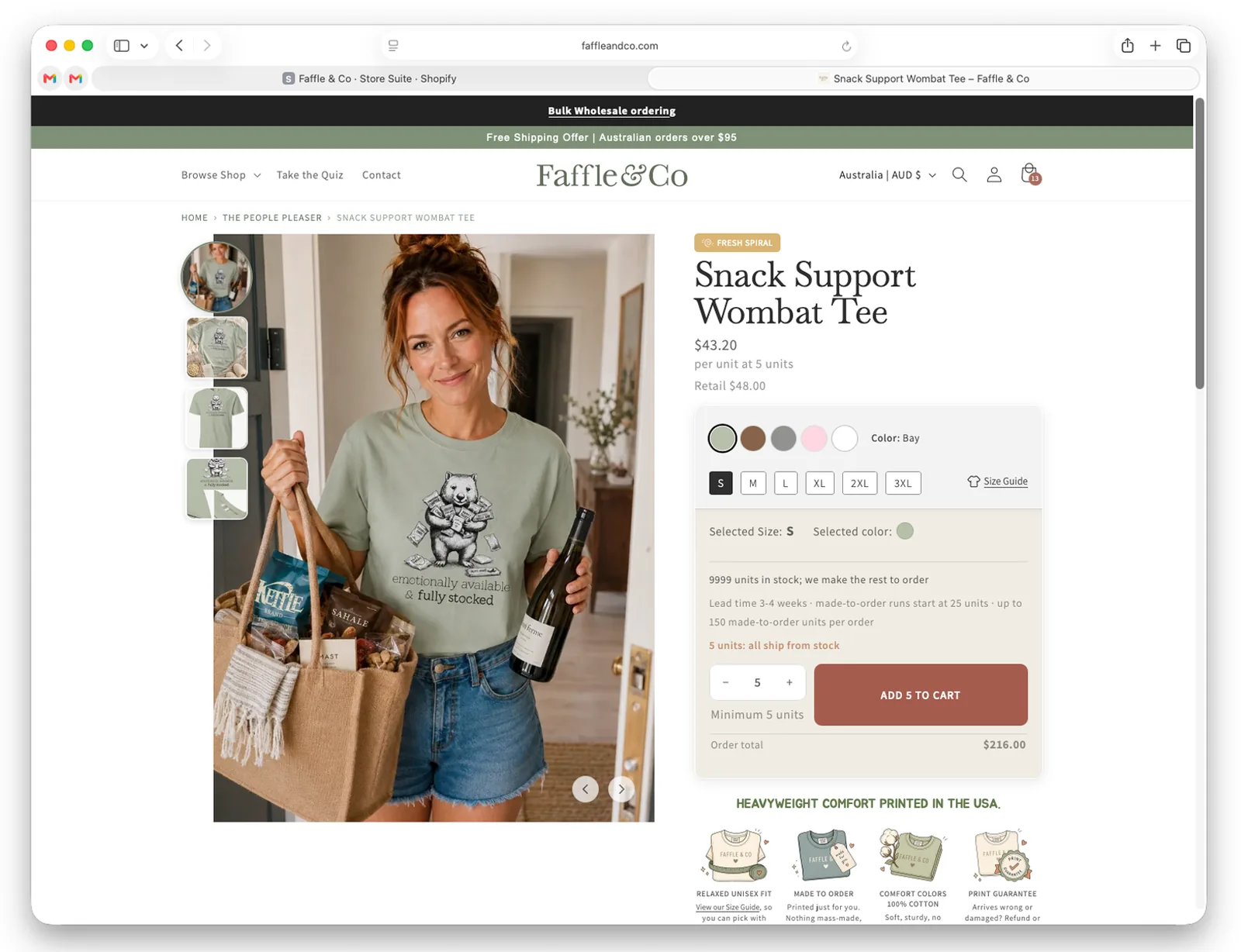Choose the pink color swatch
Screen dimensions: 1241x952
point(814,438)
